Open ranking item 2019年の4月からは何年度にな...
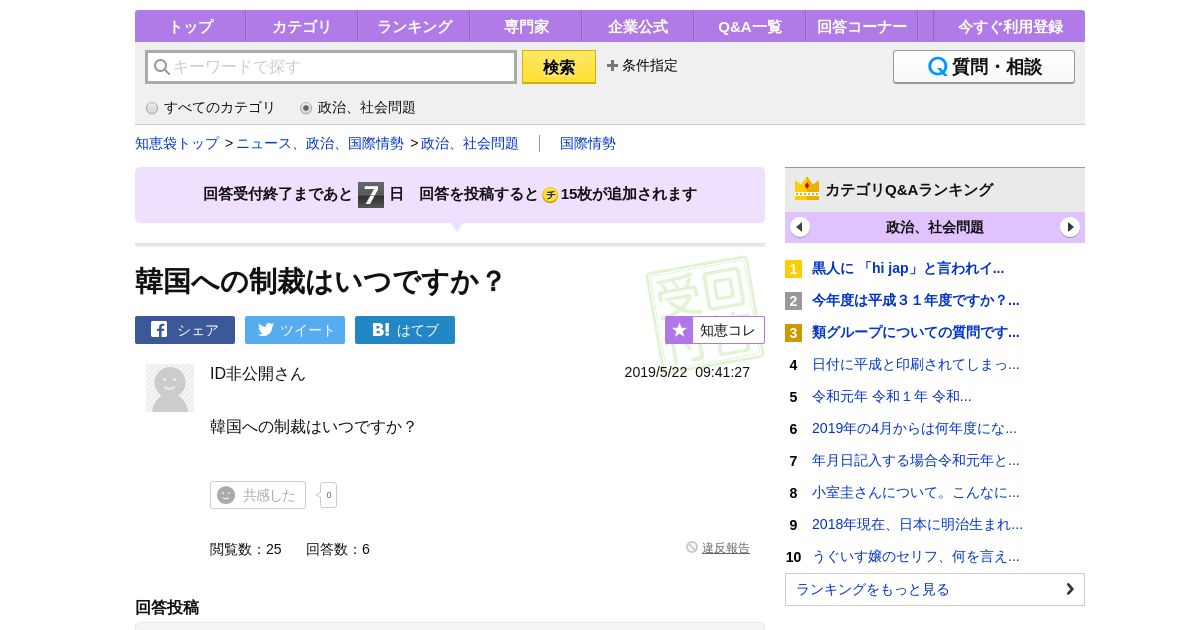This screenshot has width=1200, height=630. click(914, 428)
